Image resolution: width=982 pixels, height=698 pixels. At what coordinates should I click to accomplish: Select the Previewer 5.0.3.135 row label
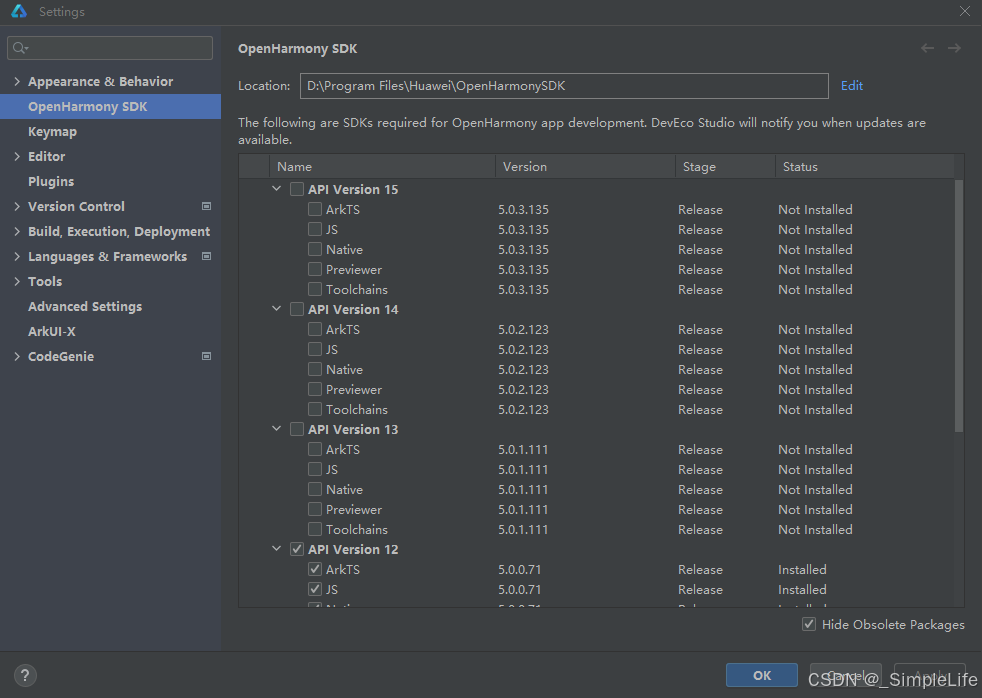click(x=354, y=269)
